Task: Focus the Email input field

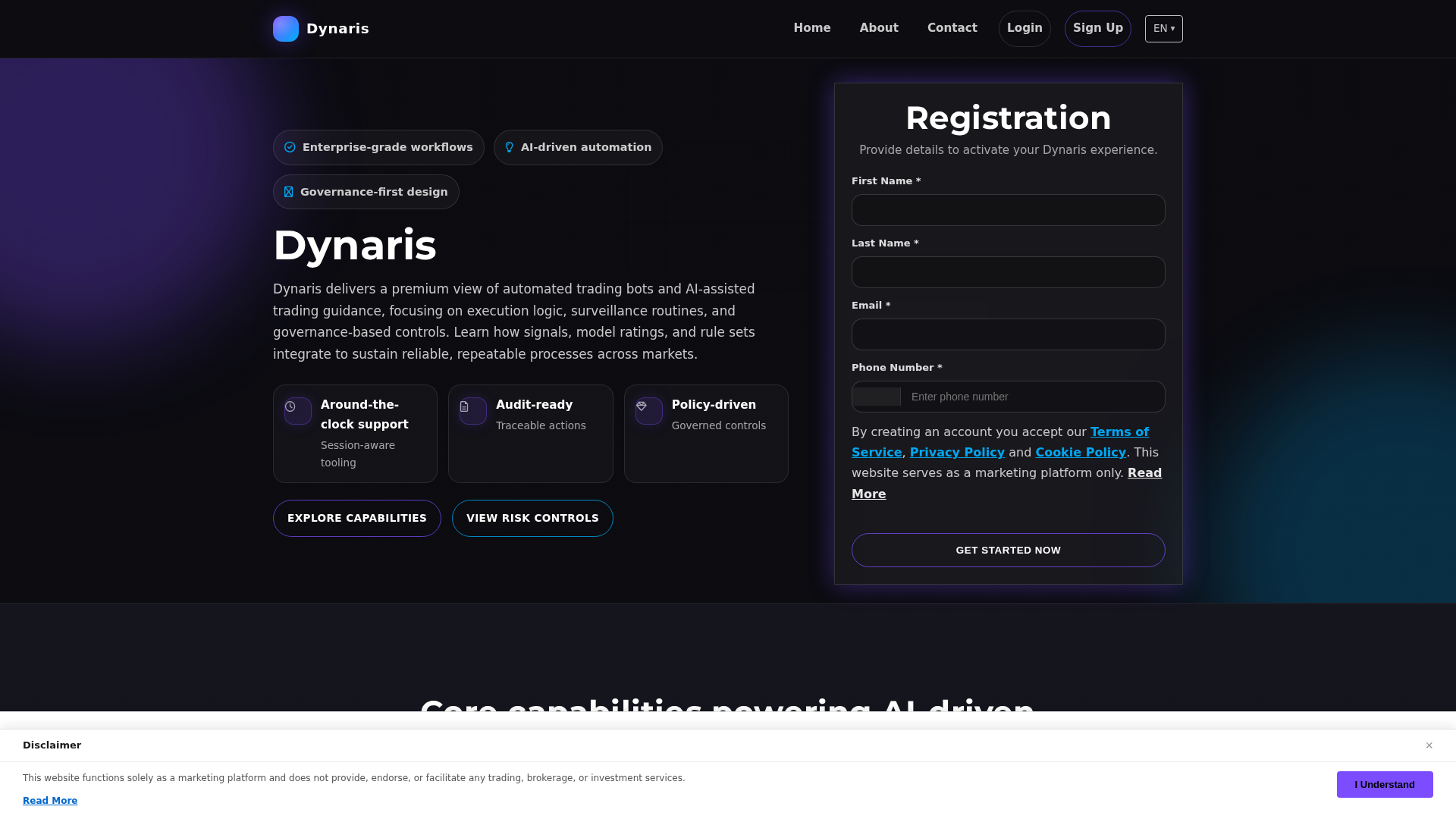Action: [1009, 334]
